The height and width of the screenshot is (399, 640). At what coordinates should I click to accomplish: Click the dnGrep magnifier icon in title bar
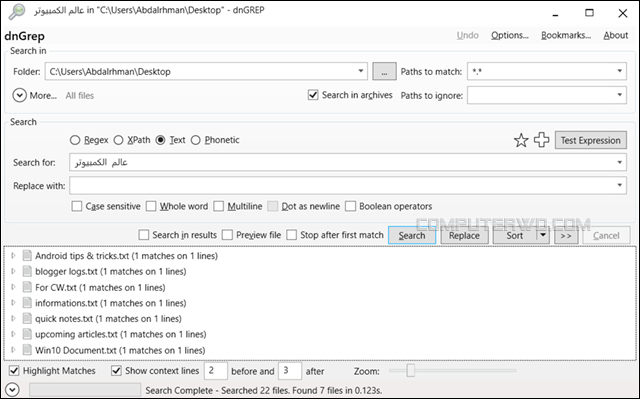click(x=17, y=11)
